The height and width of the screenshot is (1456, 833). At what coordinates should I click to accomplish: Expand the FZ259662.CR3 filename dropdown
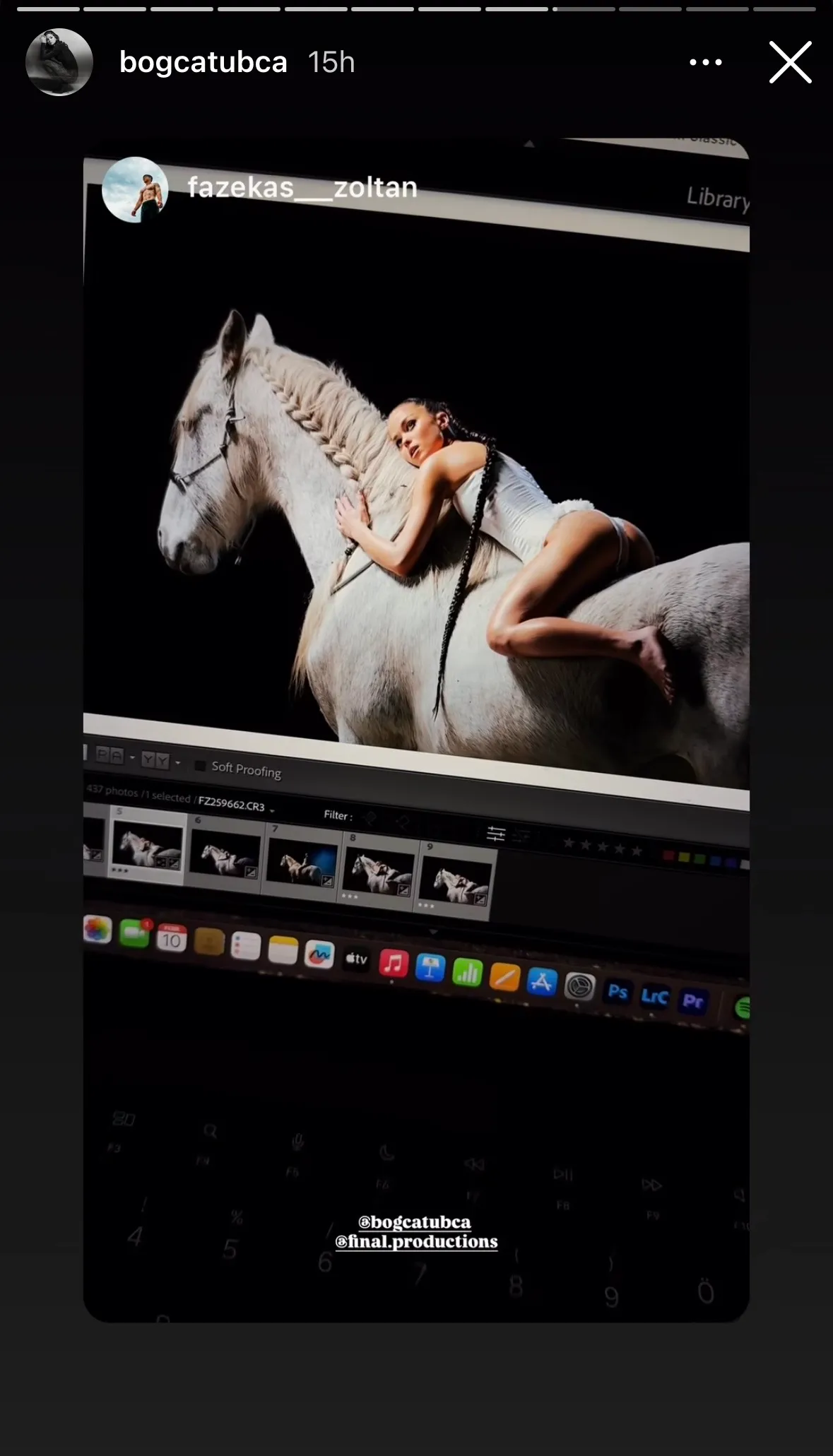273,809
